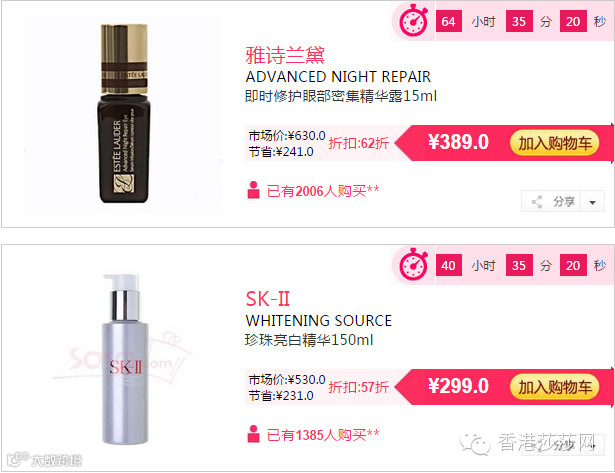Click the share icon beside 分享
The width and height of the screenshot is (615, 473).
(x=537, y=202)
